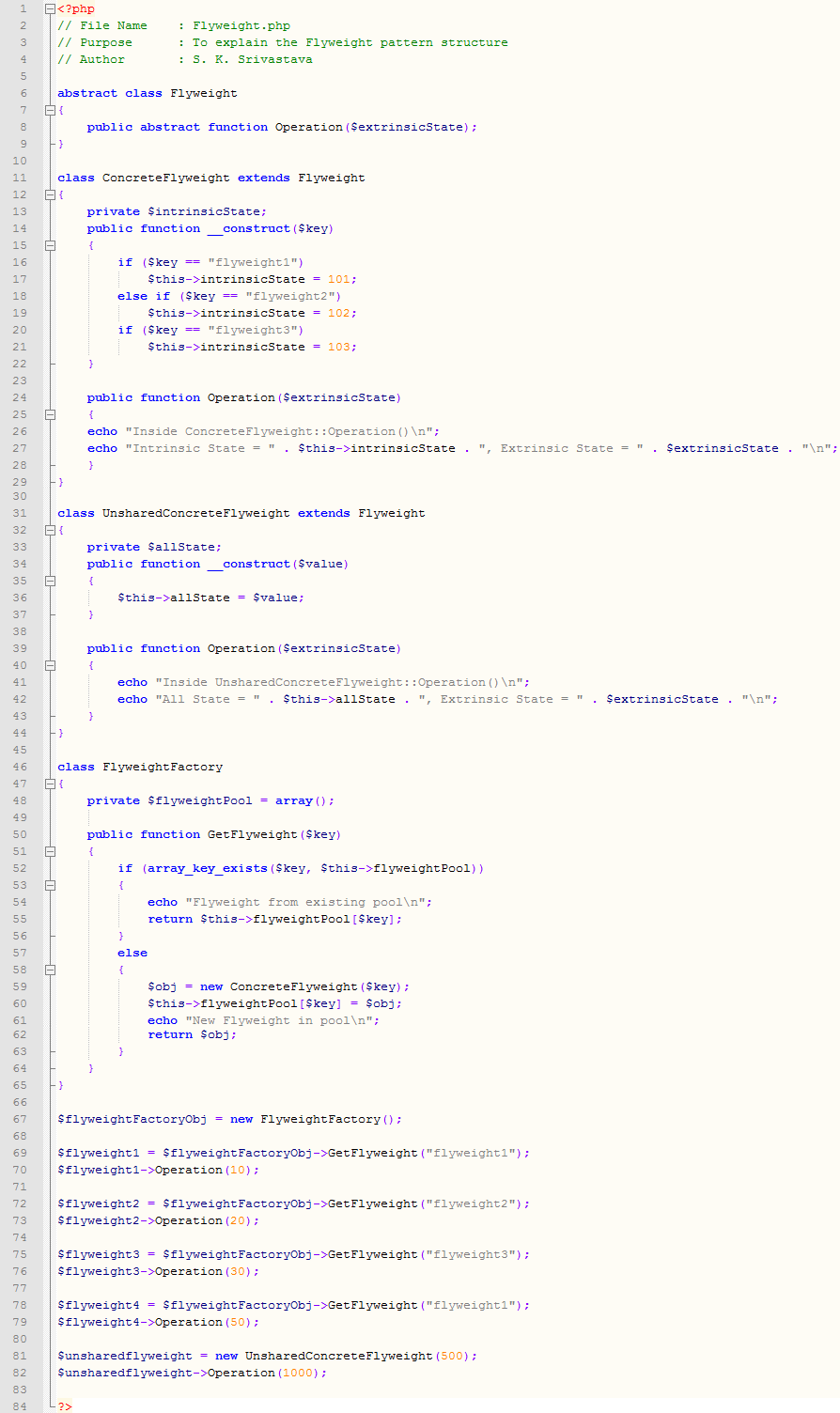Click the 'Author : S. K. Srivastava' comment
The width and height of the screenshot is (840, 1413).
(185, 59)
